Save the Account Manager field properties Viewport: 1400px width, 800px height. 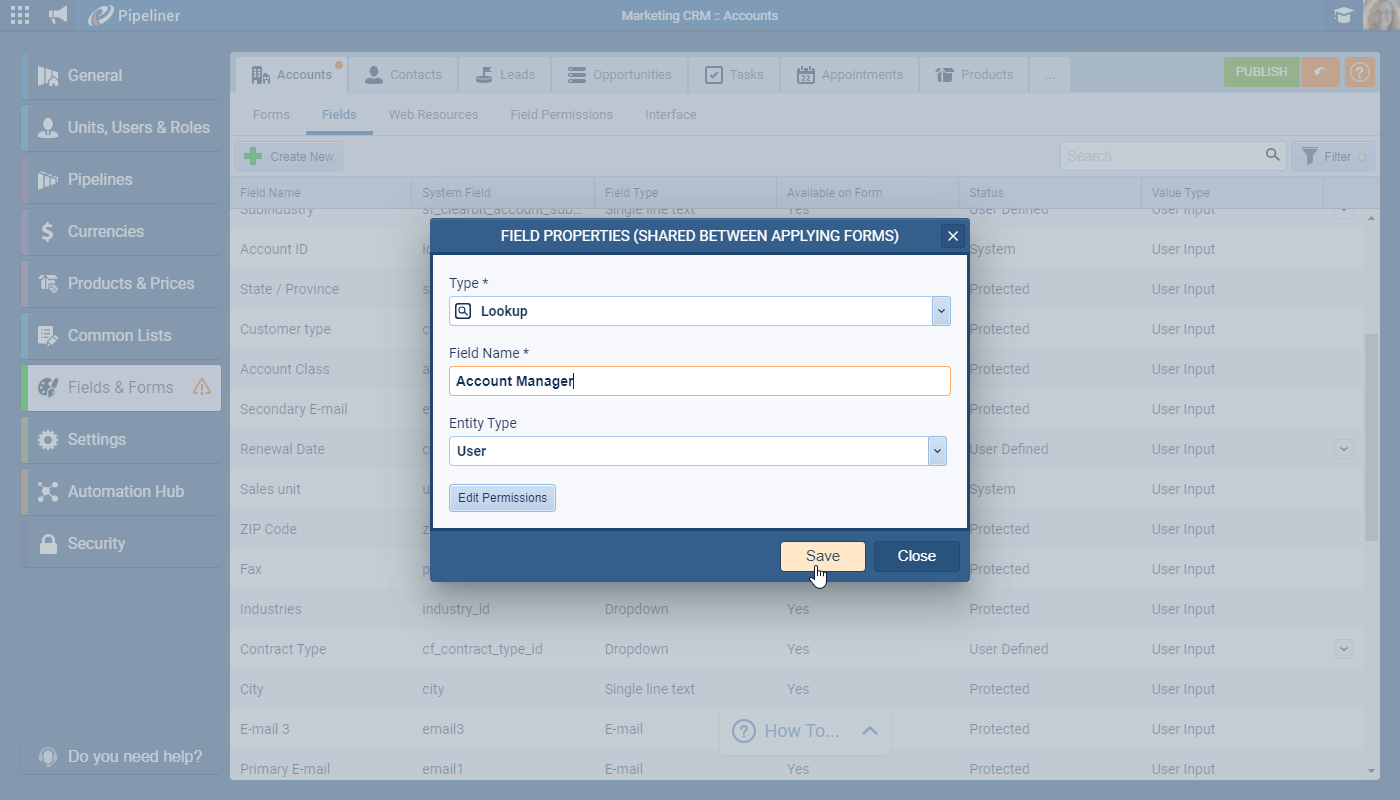coord(822,556)
